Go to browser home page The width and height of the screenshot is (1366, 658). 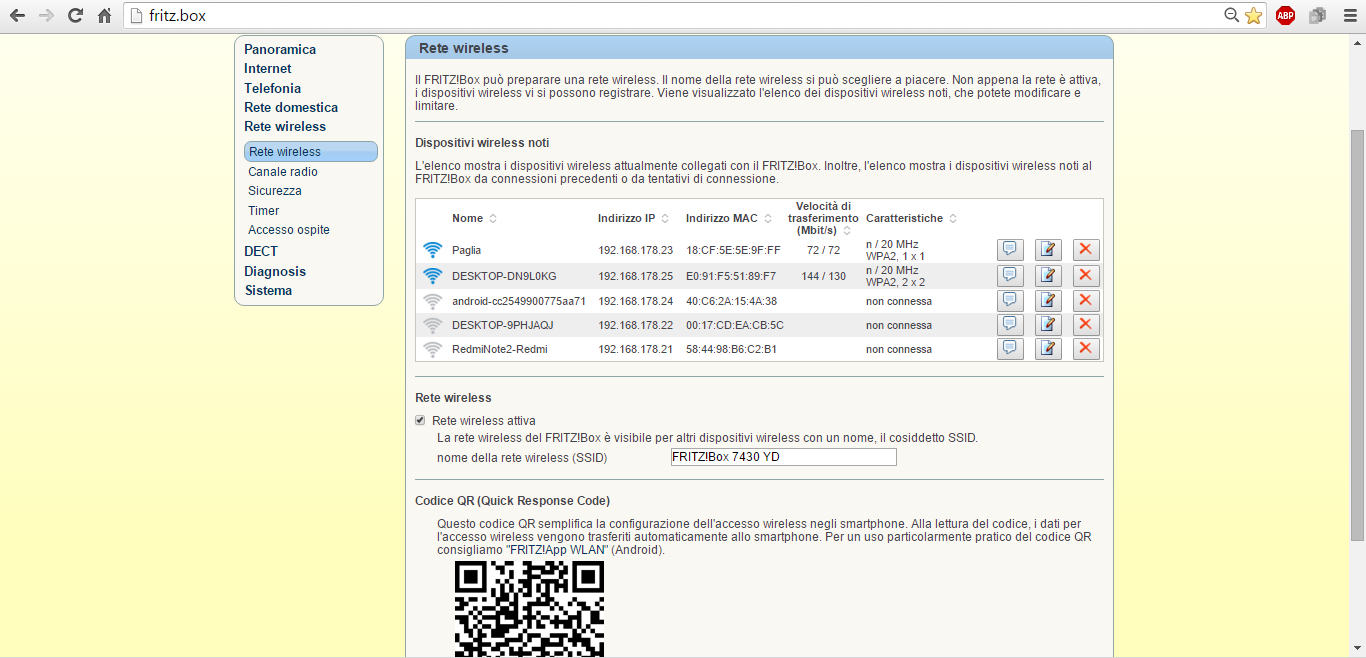tap(104, 16)
